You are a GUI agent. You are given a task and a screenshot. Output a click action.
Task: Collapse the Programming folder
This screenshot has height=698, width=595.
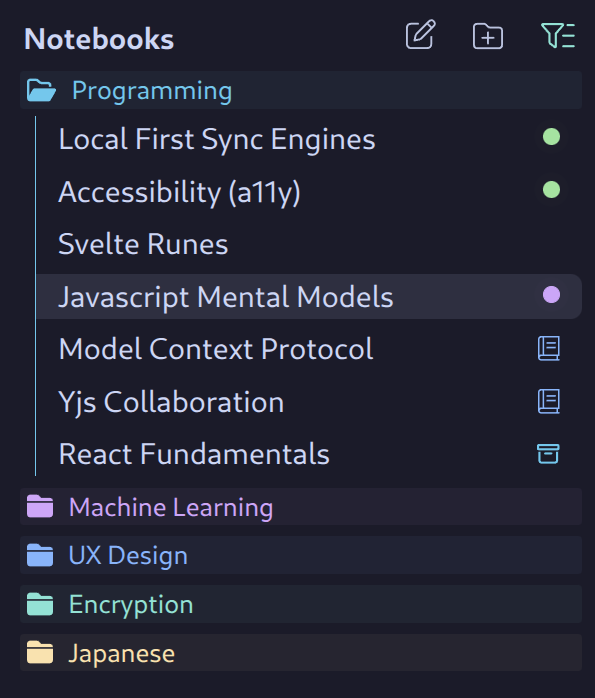coord(301,90)
